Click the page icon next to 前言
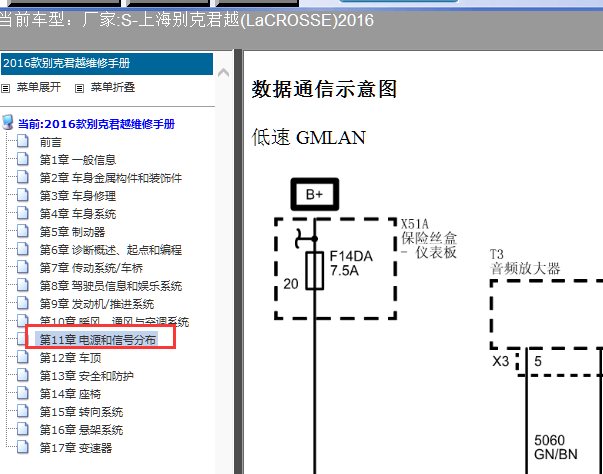The width and height of the screenshot is (603, 474). tap(23, 141)
